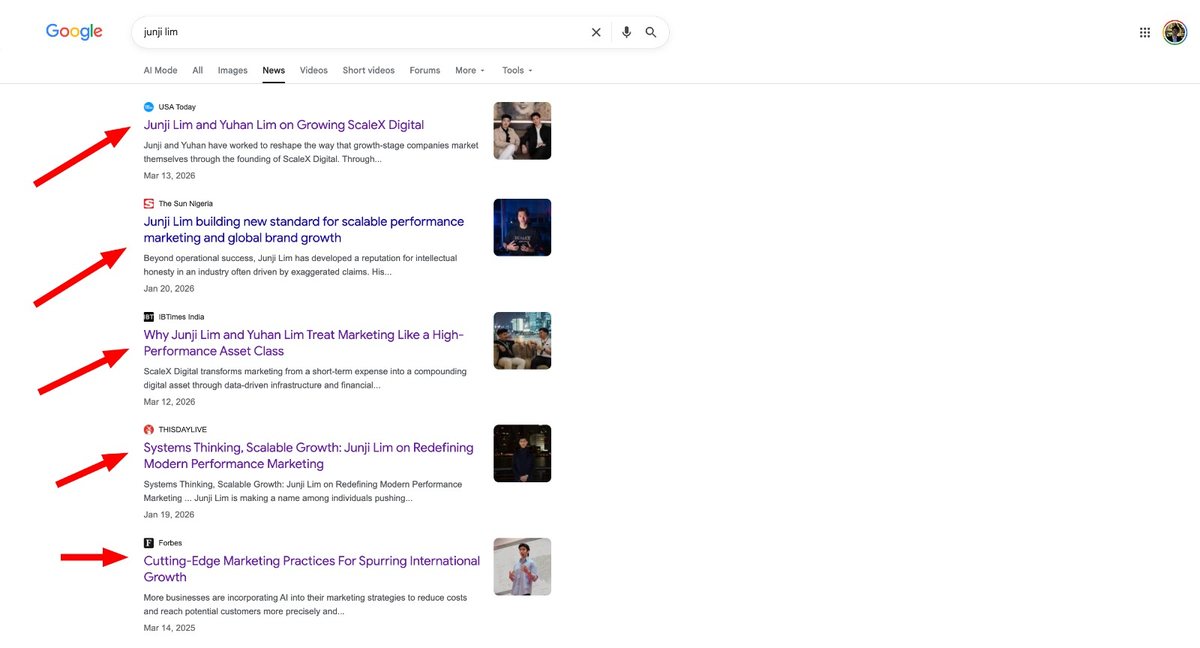This screenshot has width=1200, height=648.
Task: Click snippet 'Beyond operational success, Junji Lim'
Action: (x=300, y=265)
